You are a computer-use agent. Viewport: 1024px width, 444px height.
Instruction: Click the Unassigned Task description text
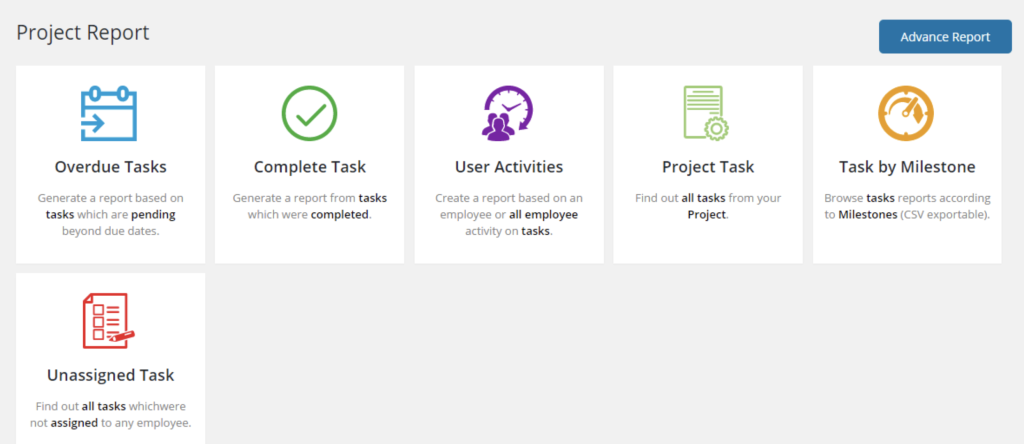coord(110,414)
